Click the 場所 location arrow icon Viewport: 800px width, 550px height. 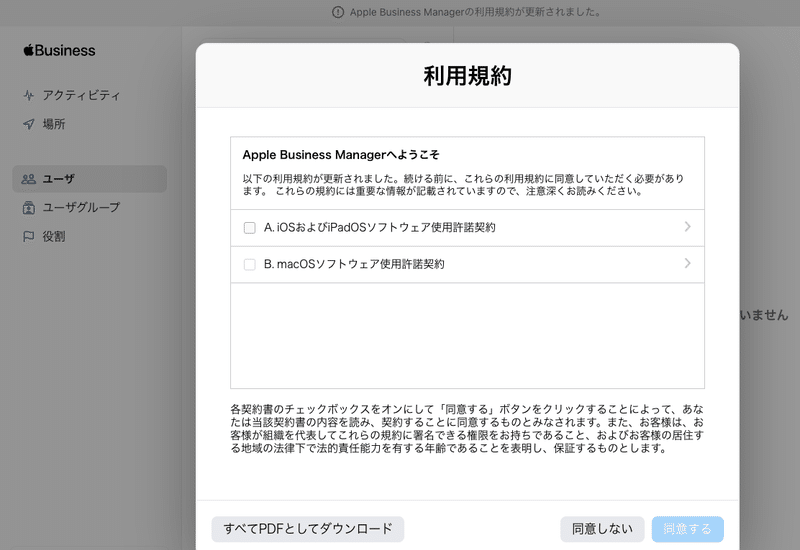(x=29, y=124)
